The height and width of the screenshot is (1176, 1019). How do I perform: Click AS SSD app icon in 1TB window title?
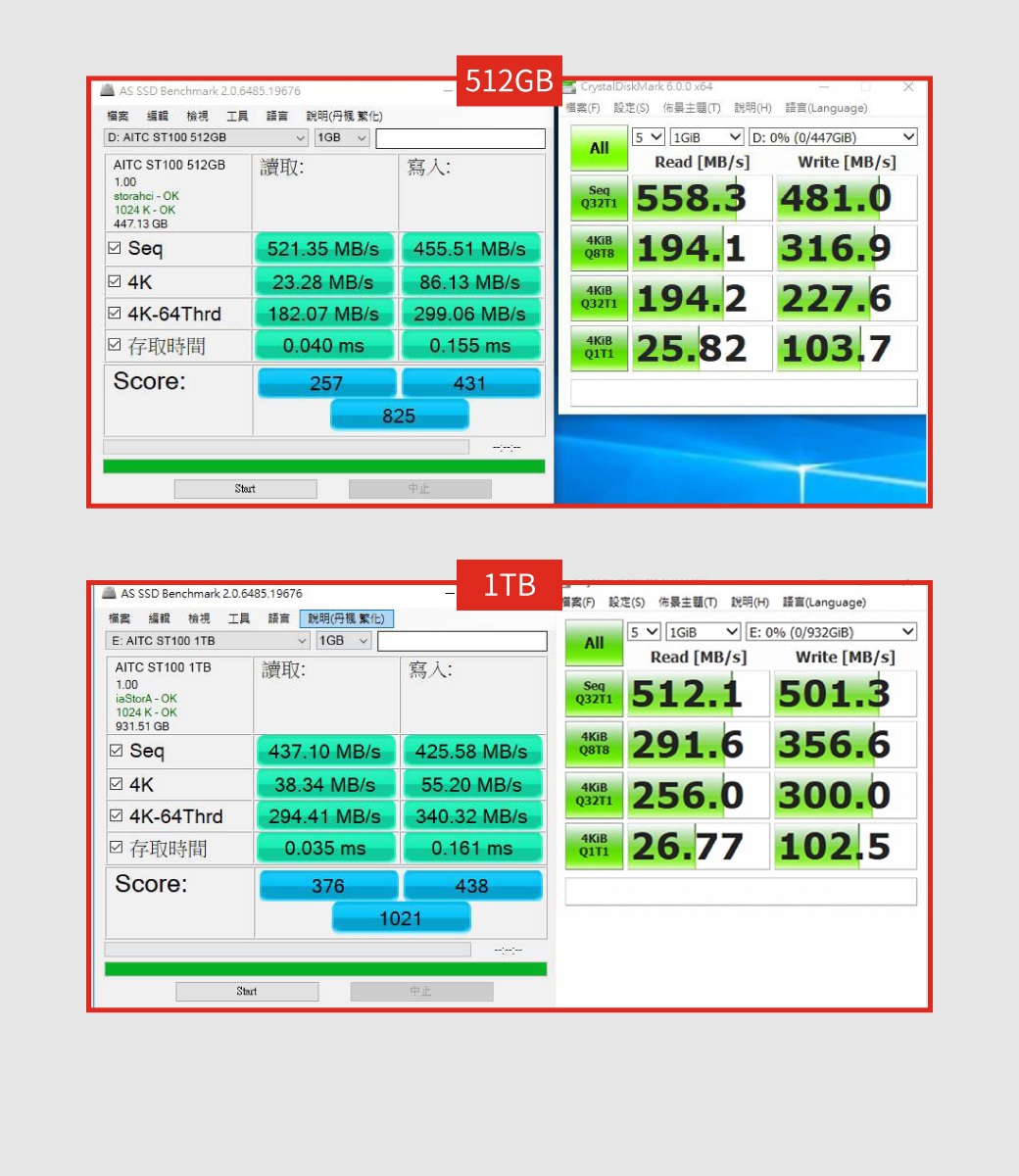tap(110, 593)
